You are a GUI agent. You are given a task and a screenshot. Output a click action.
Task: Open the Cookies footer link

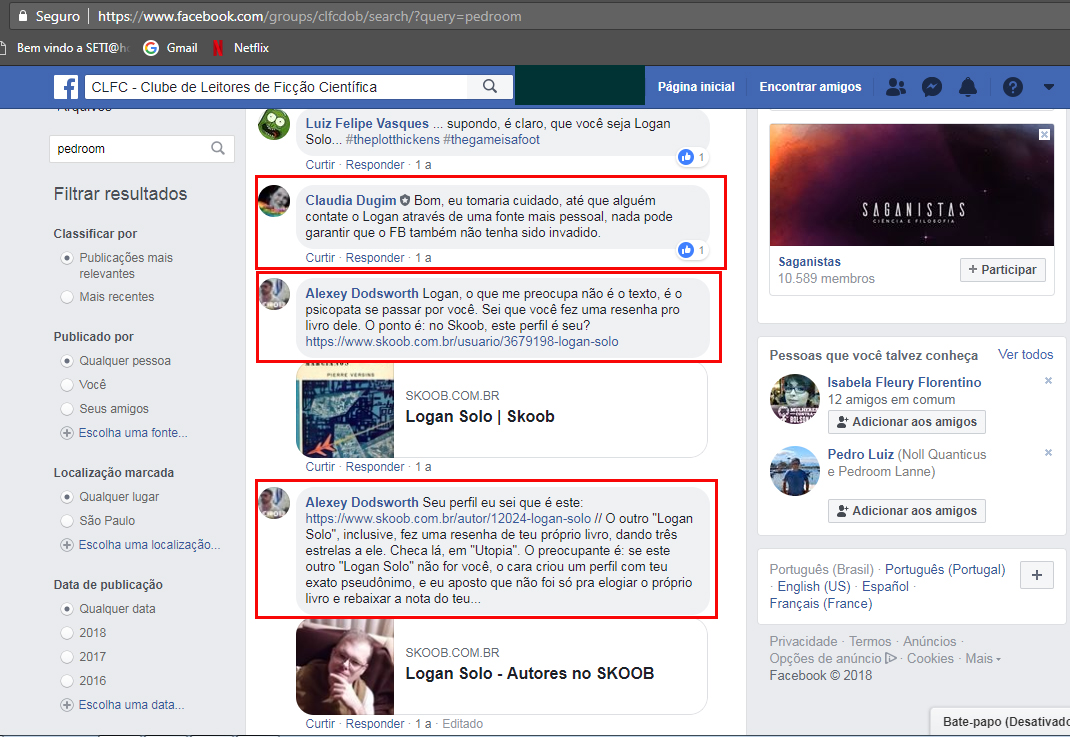(930, 659)
